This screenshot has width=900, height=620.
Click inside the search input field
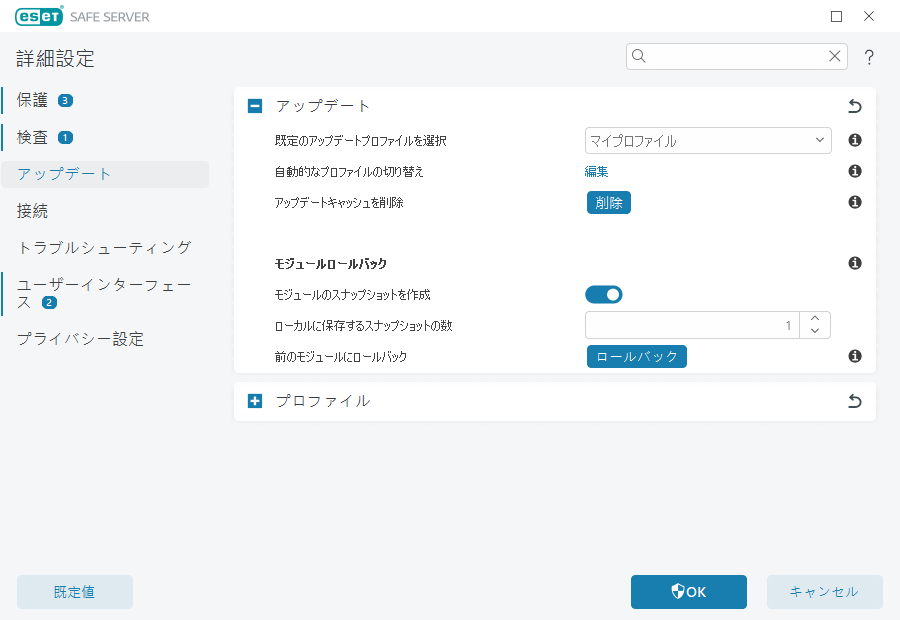click(730, 56)
